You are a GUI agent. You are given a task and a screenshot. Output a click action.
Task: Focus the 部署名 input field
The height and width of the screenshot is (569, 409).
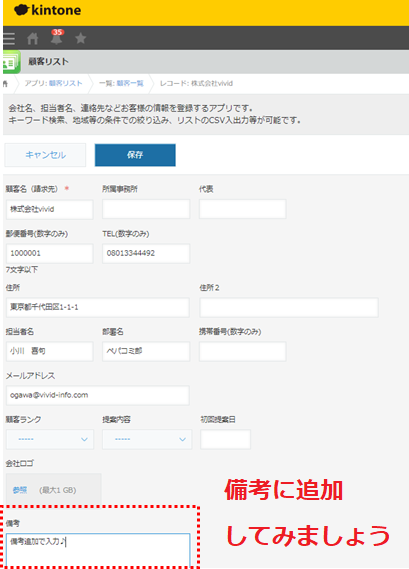point(146,351)
